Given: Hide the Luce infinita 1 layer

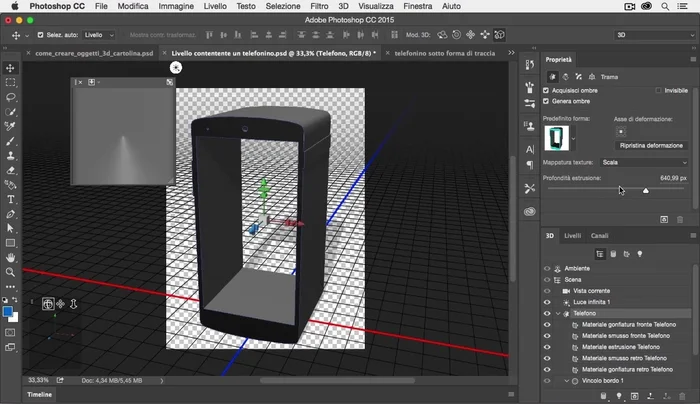Looking at the screenshot, I should 547,302.
